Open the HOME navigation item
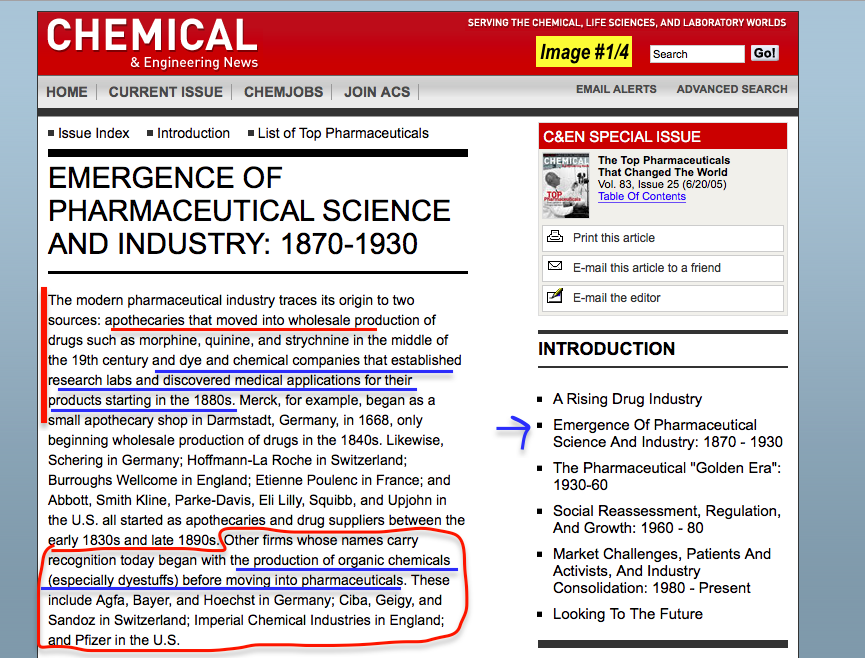This screenshot has height=658, width=865. tap(67, 92)
